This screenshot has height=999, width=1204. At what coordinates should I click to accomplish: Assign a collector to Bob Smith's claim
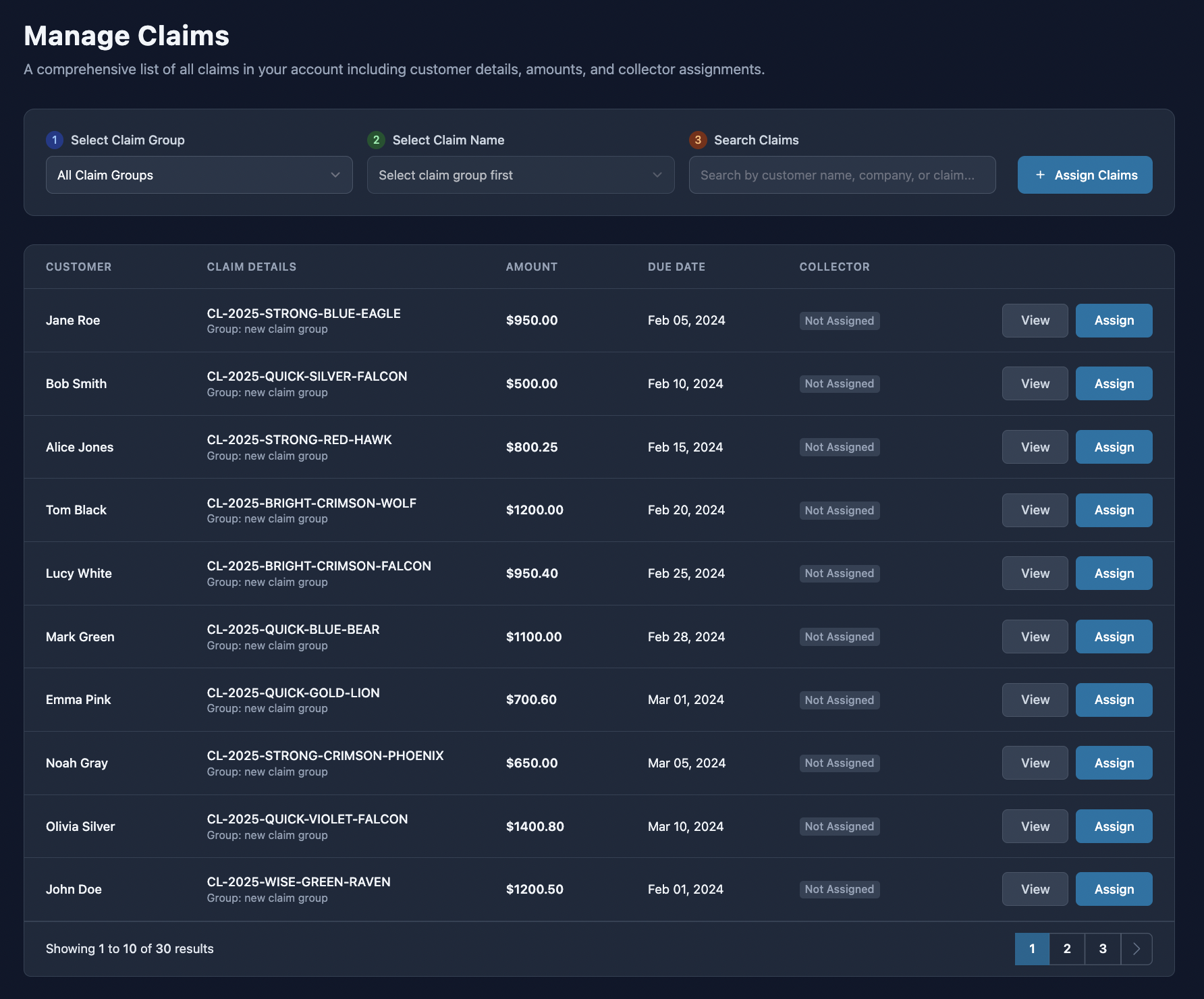(1114, 383)
